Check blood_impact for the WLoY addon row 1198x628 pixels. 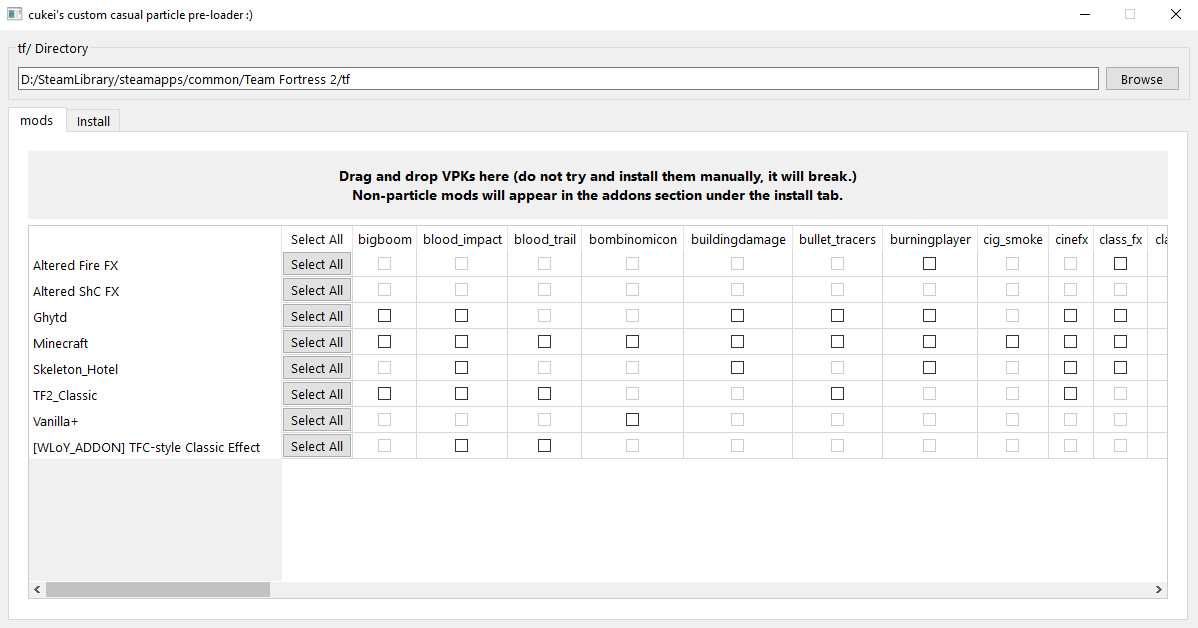coord(461,444)
